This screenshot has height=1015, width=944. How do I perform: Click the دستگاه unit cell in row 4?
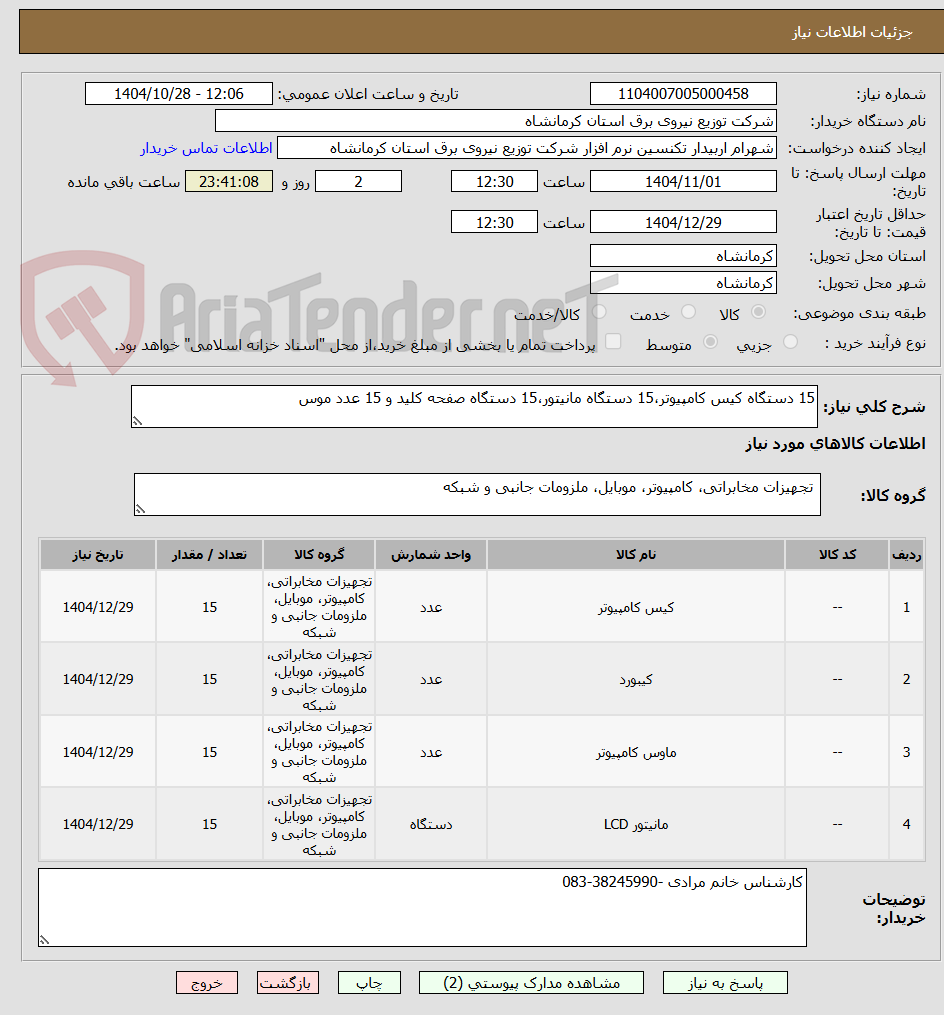click(x=431, y=824)
